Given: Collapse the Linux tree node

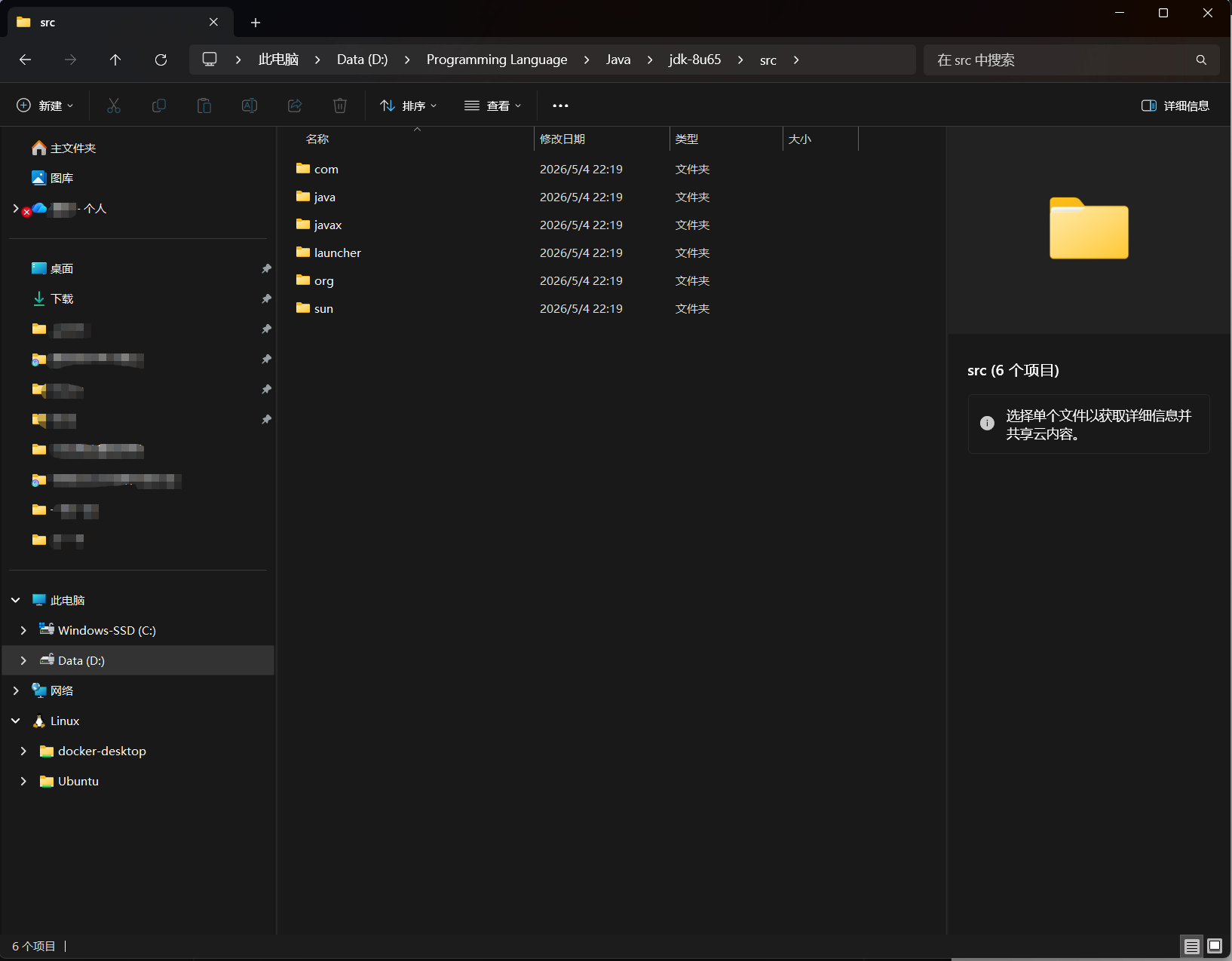Looking at the screenshot, I should tap(16, 721).
